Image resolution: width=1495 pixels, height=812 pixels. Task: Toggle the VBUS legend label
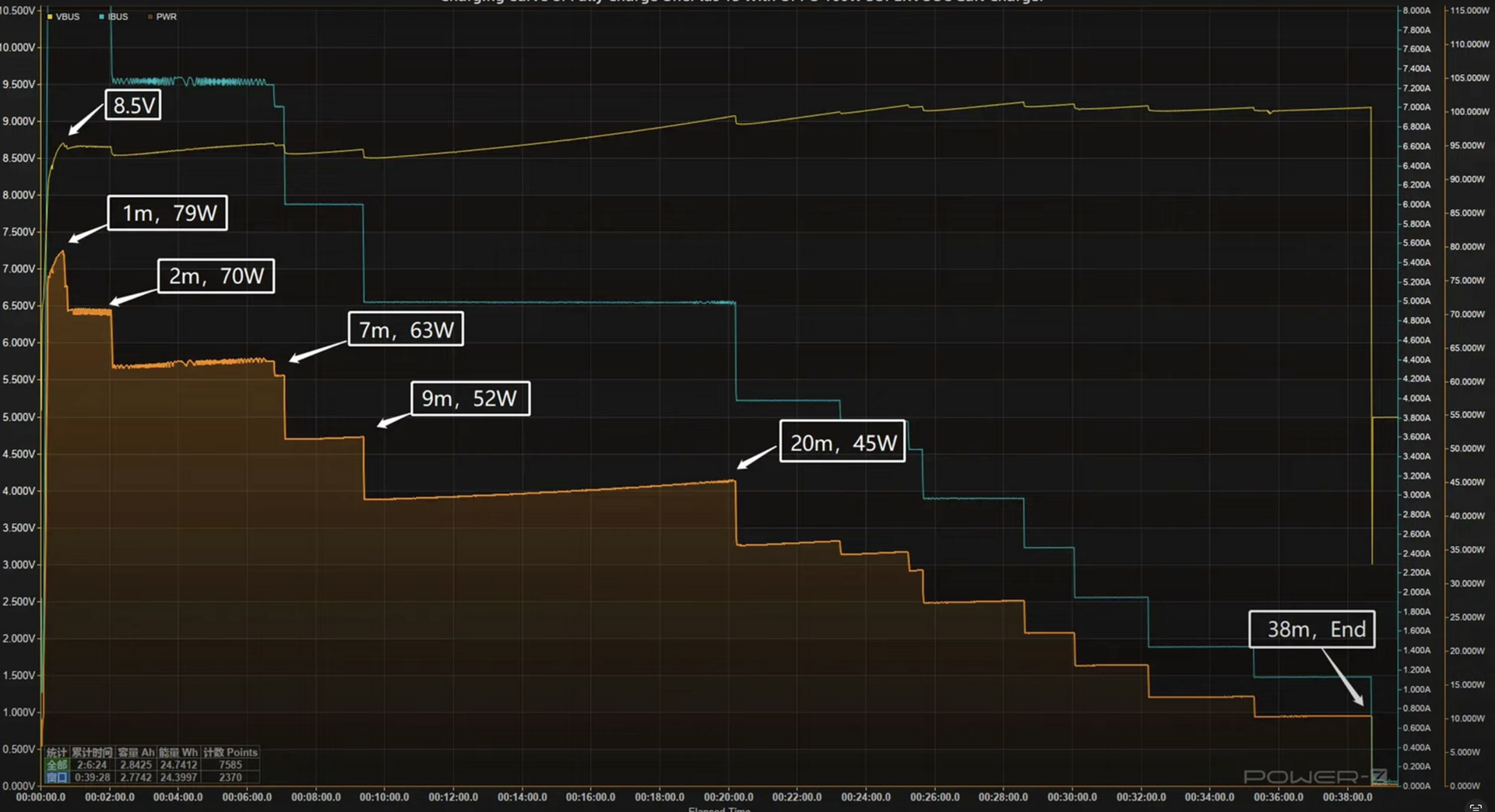pos(68,16)
